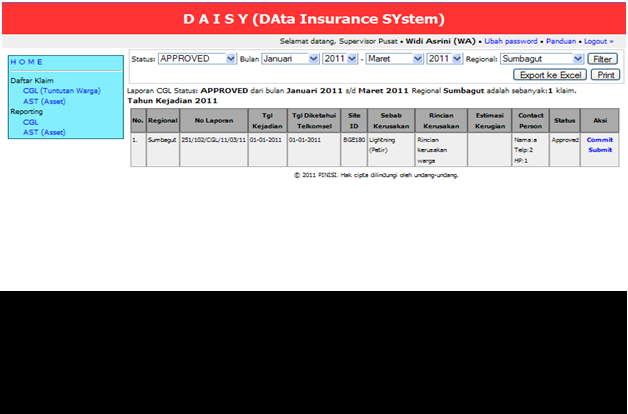Viewport: 628px width, 414px height.
Task: Click the Site ID column header
Action: click(x=354, y=121)
